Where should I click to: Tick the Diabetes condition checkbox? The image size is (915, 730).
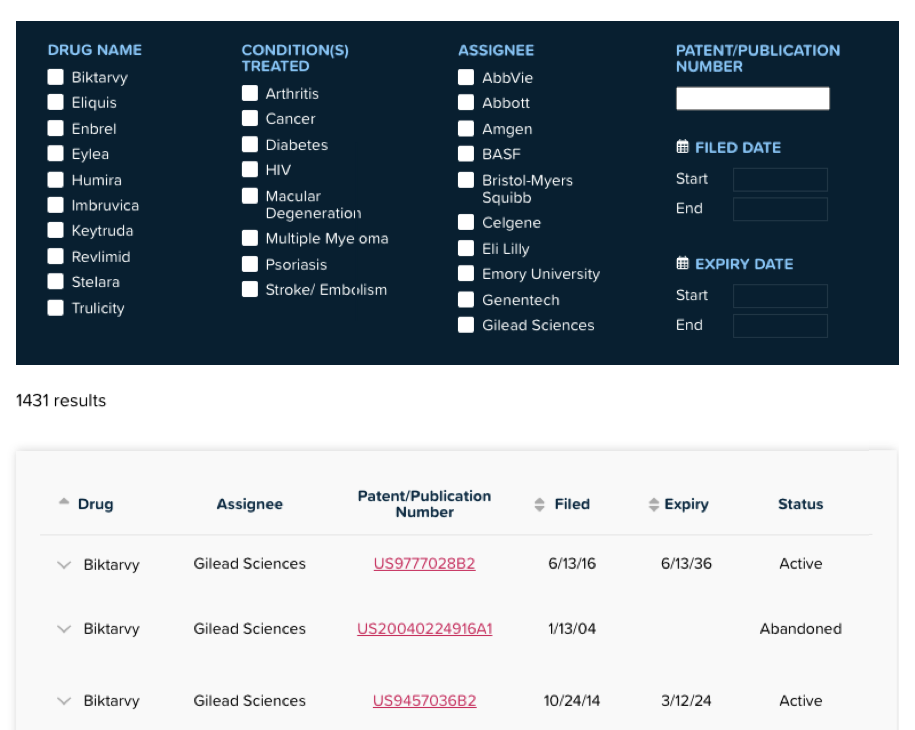coord(250,145)
